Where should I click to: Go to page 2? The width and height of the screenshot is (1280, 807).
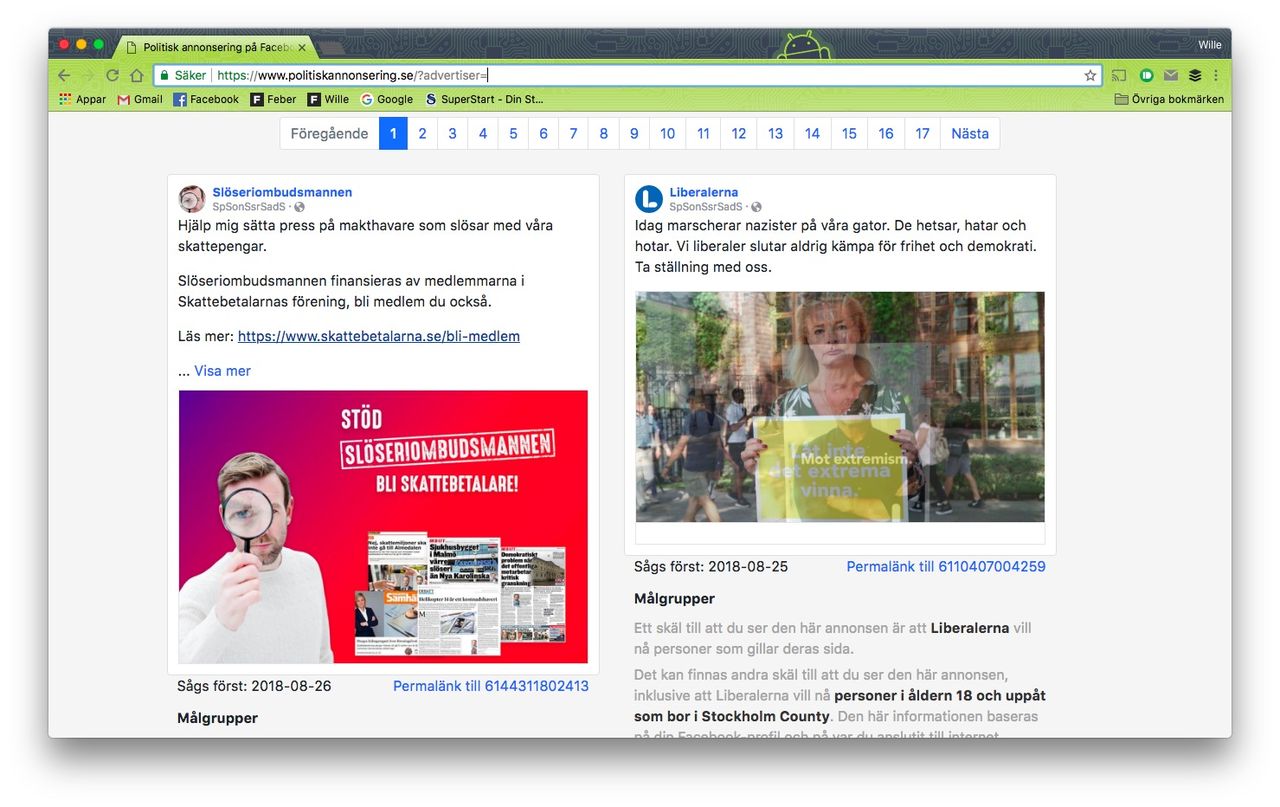422,133
